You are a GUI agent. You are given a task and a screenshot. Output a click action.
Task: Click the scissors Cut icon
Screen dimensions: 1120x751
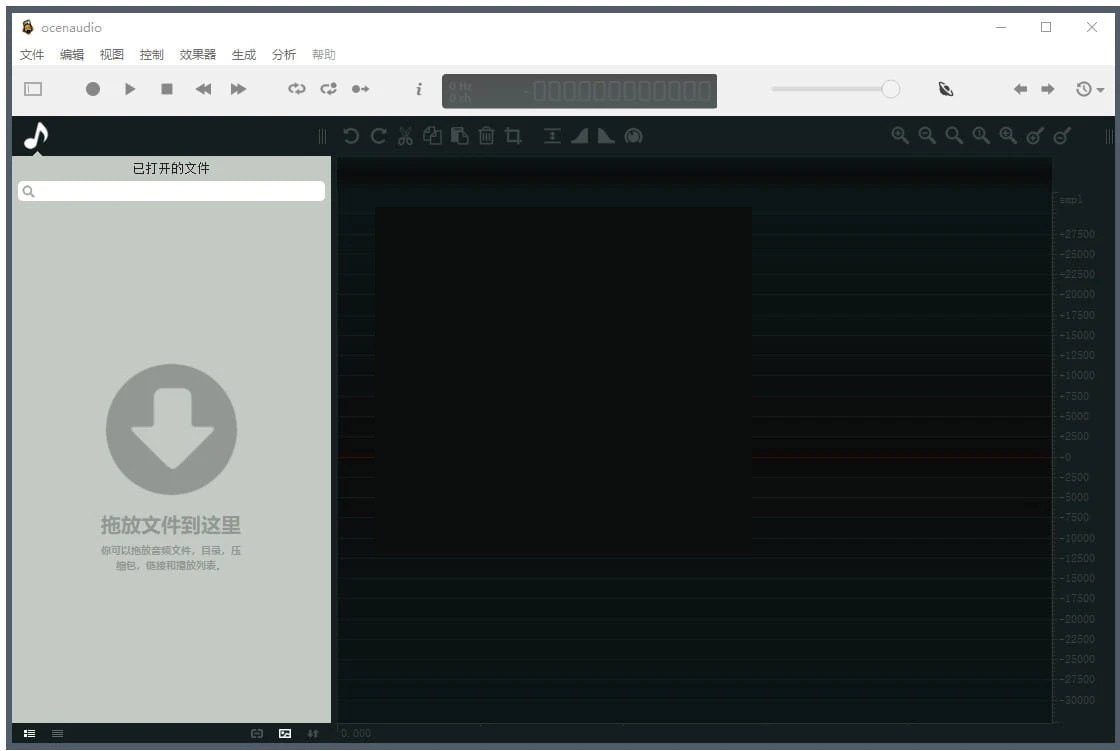tap(405, 136)
